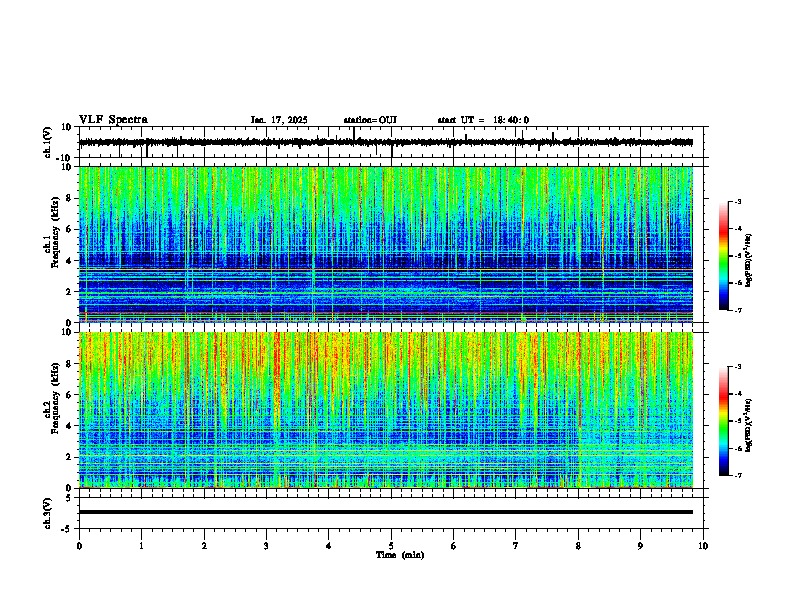Click time axis tick label "5"
Viewport: 792px width, 612px height.
[391, 546]
